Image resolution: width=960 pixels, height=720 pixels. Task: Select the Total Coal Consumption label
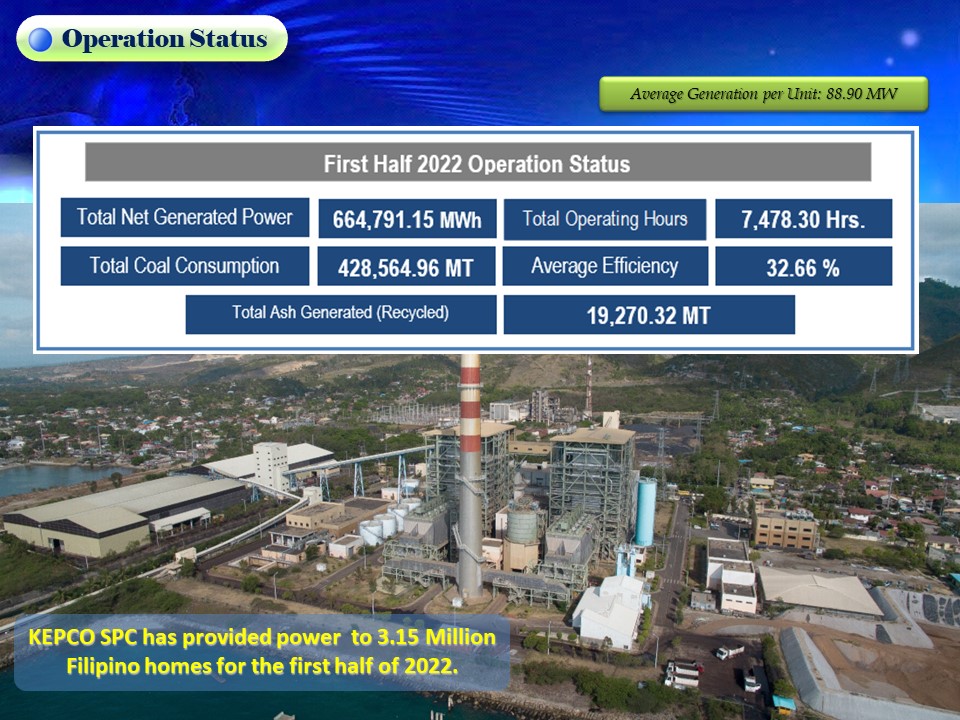184,266
